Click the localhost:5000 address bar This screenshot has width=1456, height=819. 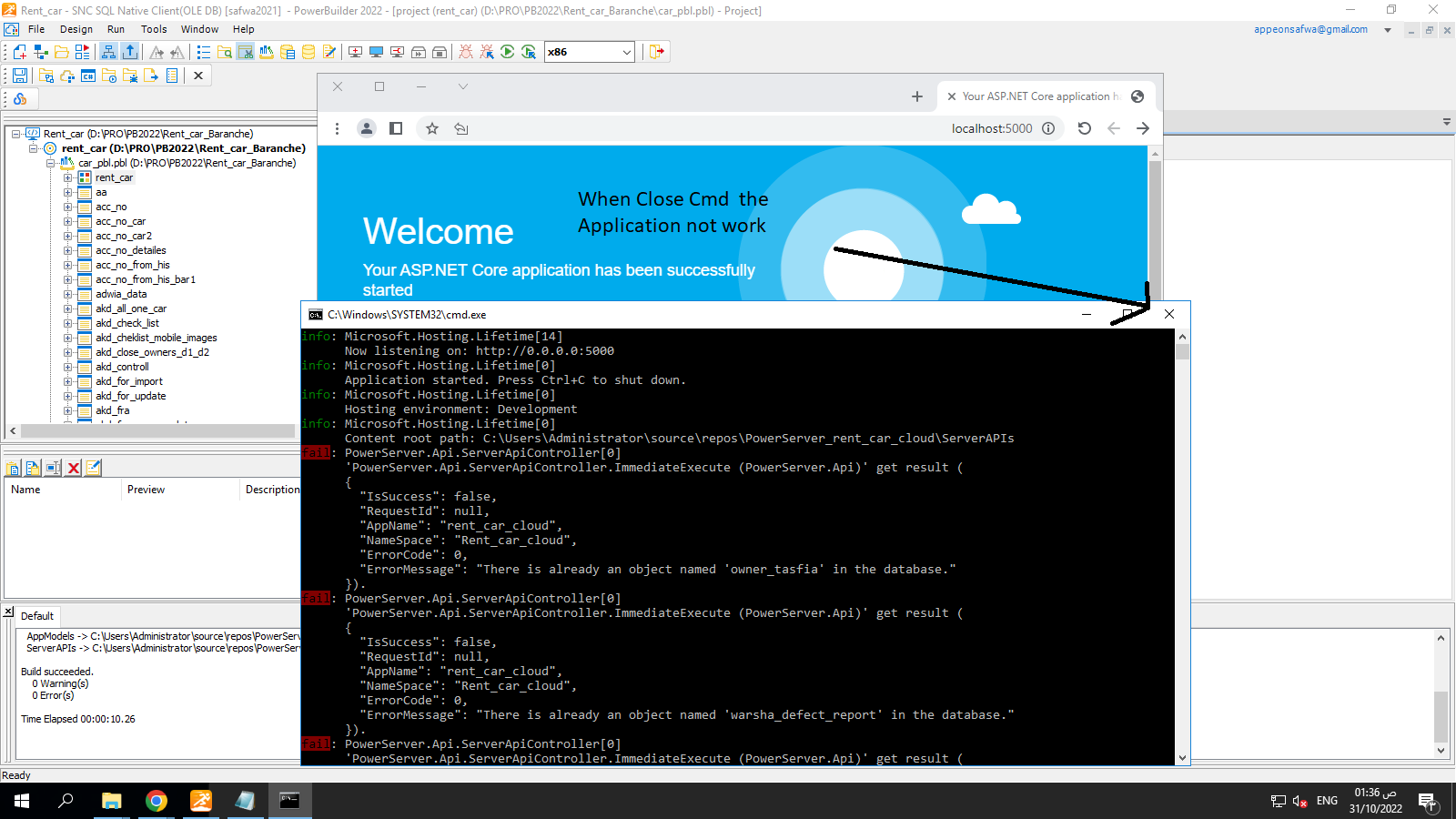tap(991, 128)
